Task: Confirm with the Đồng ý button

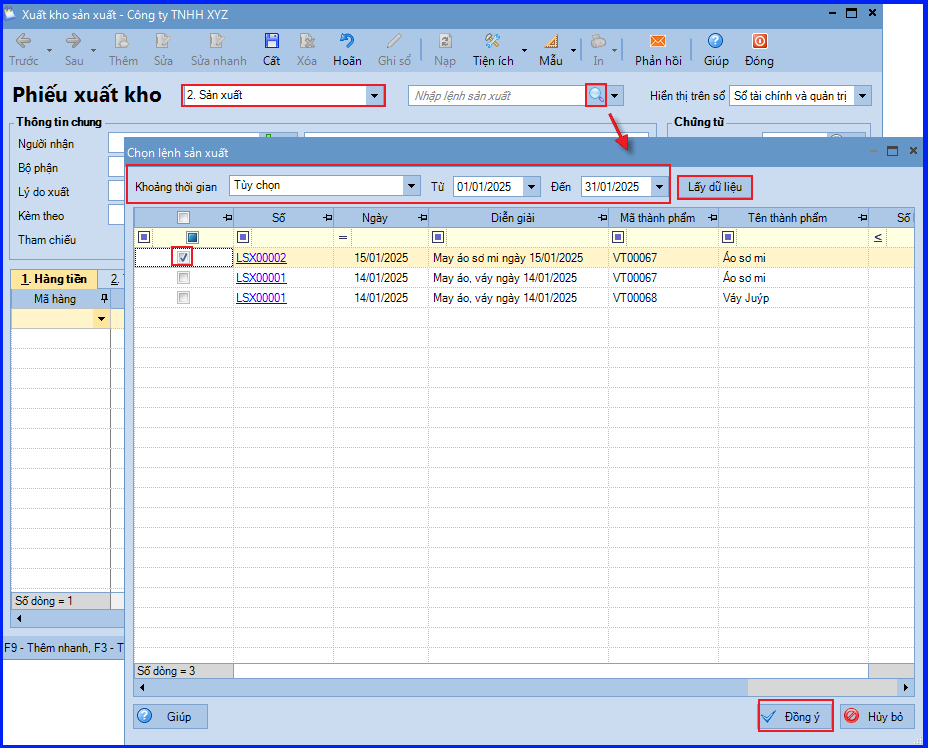Action: click(x=795, y=716)
